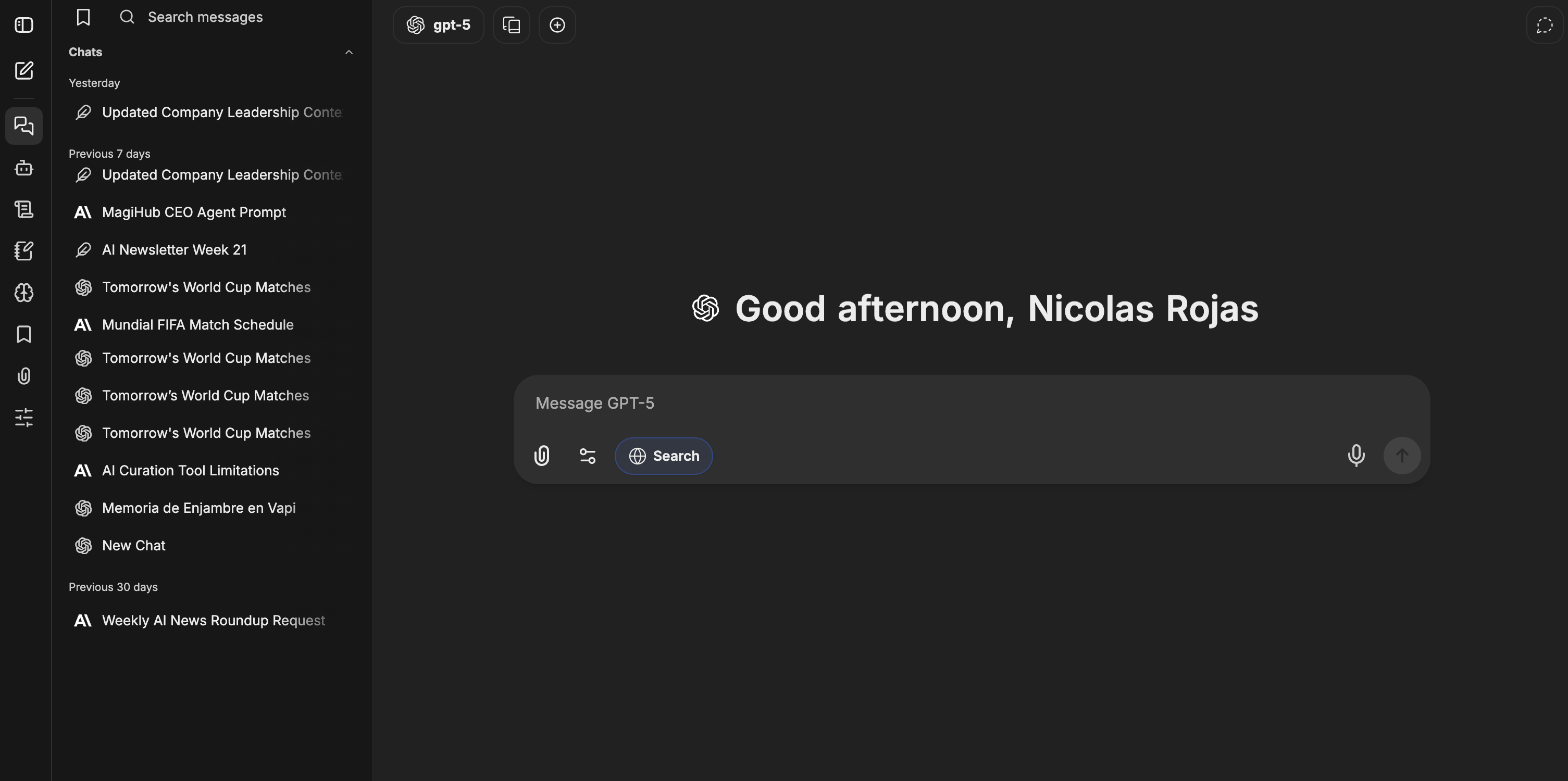1568x781 pixels.
Task: Click the Previous 30 days label
Action: [x=113, y=587]
